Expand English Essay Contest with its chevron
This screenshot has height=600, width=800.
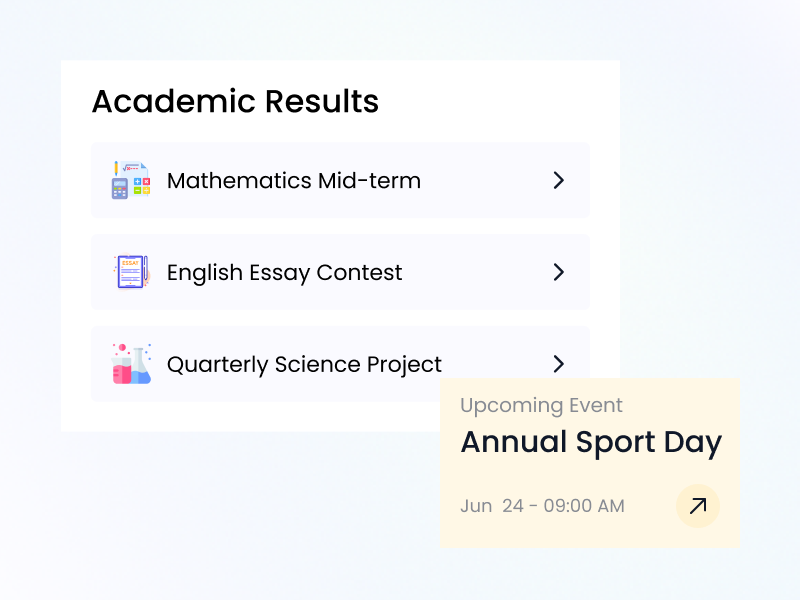[559, 272]
